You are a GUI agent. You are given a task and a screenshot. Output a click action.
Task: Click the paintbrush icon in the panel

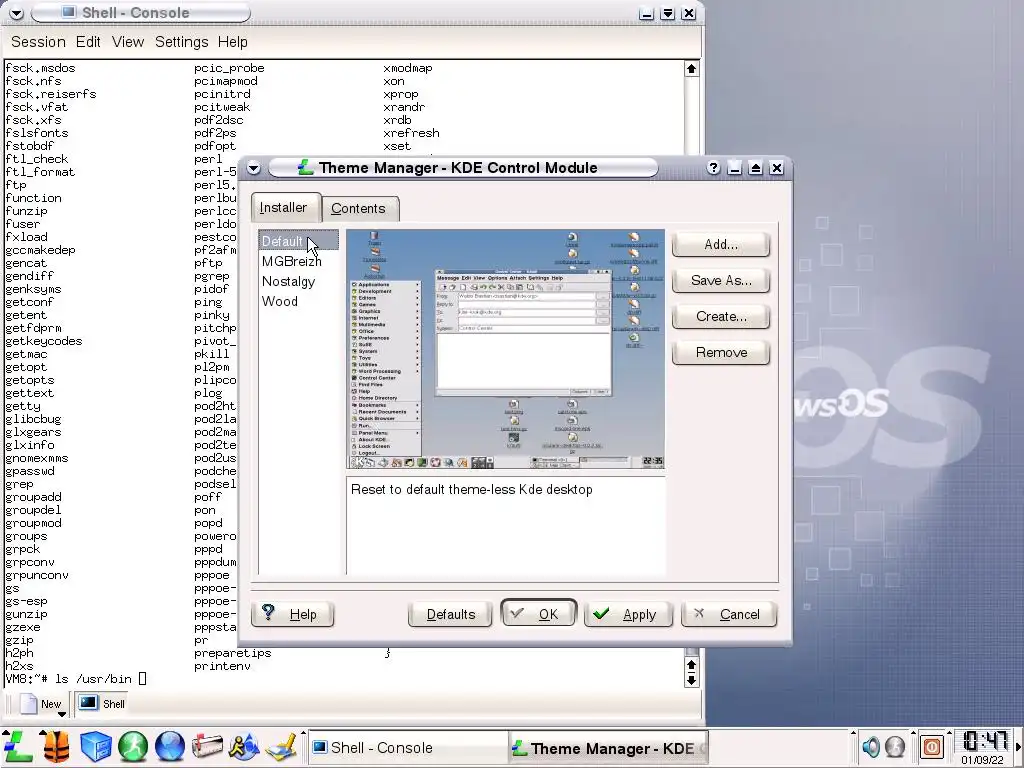281,746
